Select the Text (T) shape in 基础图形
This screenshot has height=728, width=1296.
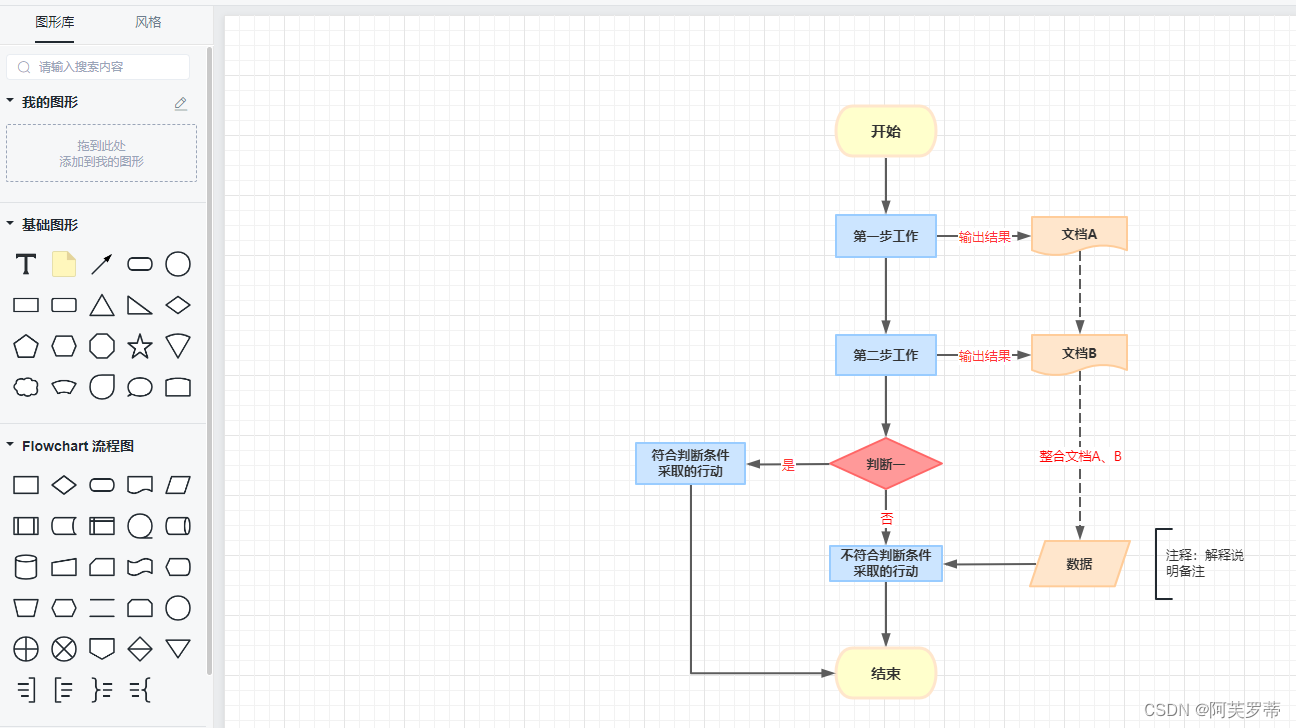point(26,264)
